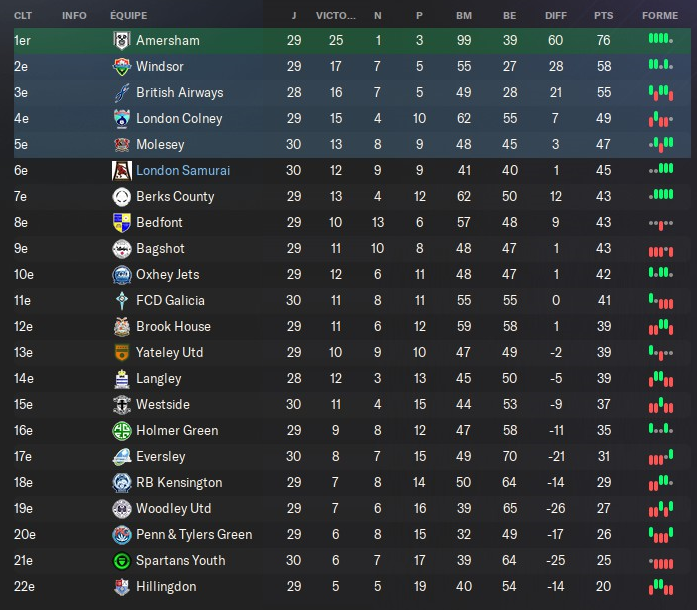Click the Spartans Youth green badge
697x610 pixels.
pos(121,561)
